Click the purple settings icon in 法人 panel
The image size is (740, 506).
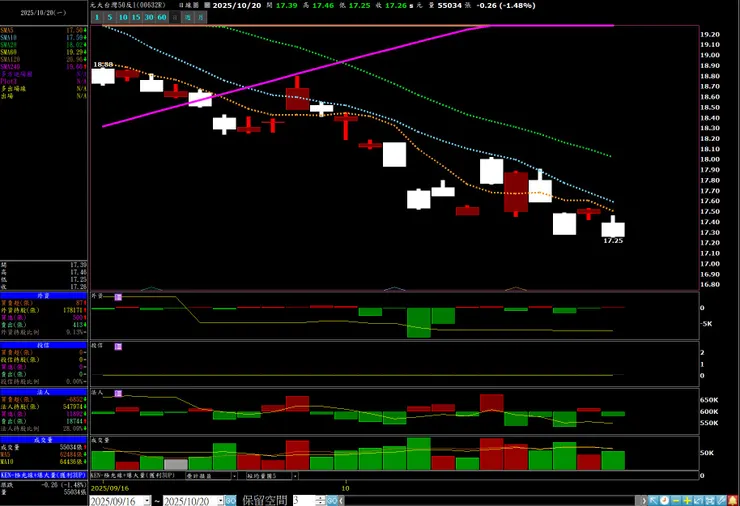click(x=118, y=393)
